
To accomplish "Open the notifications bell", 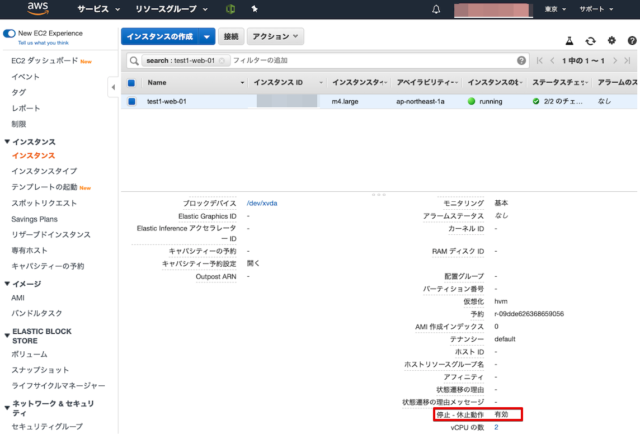I will pos(436,9).
